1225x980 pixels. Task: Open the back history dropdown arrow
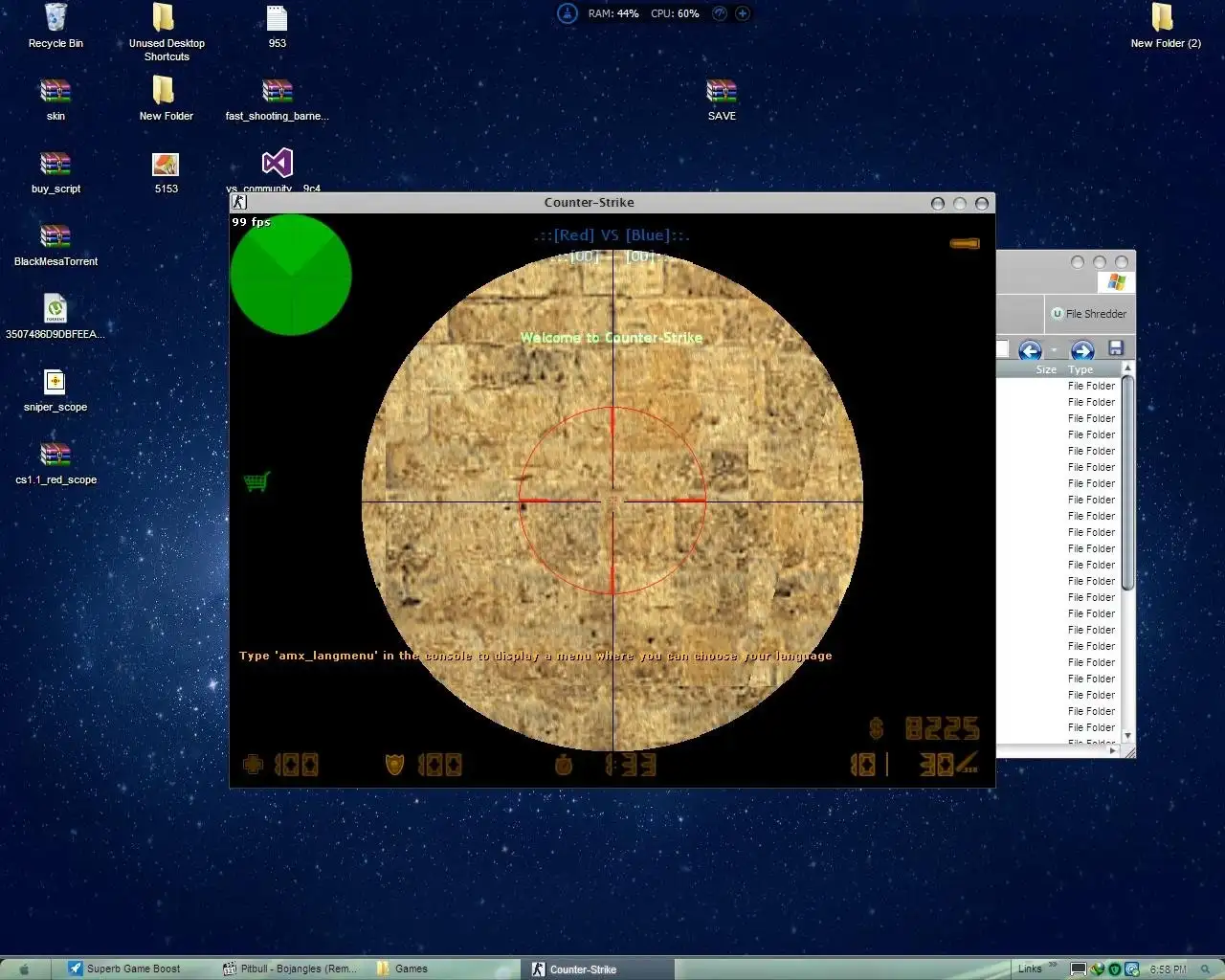[1054, 351]
